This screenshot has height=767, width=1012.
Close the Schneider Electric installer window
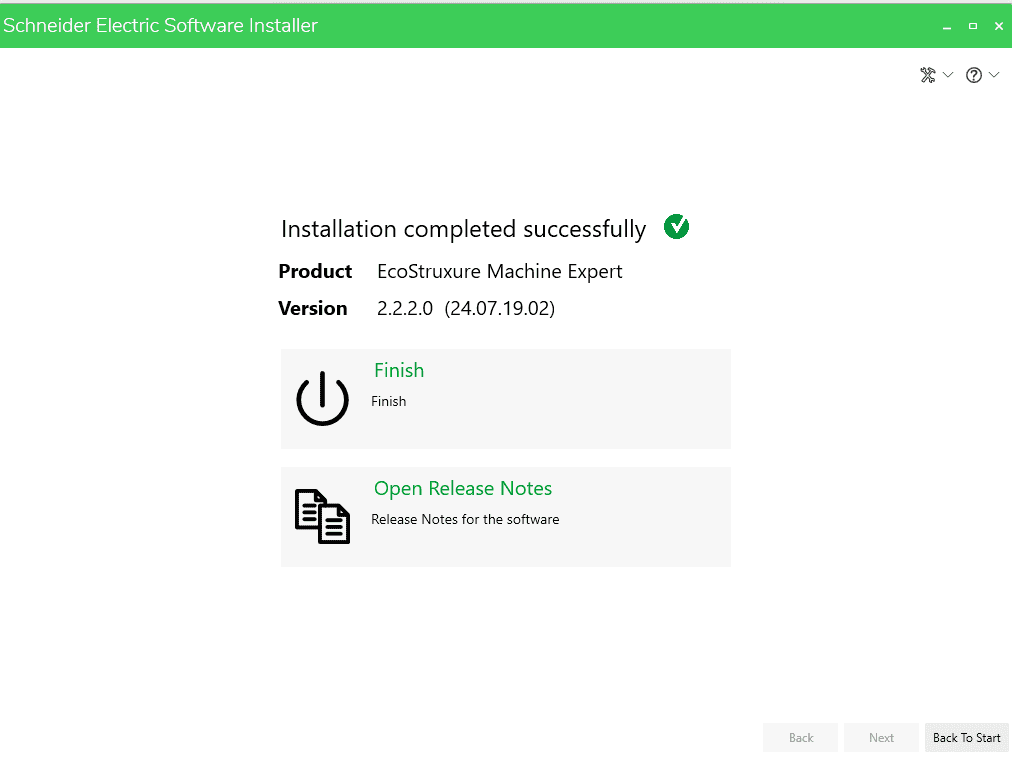pos(998,26)
